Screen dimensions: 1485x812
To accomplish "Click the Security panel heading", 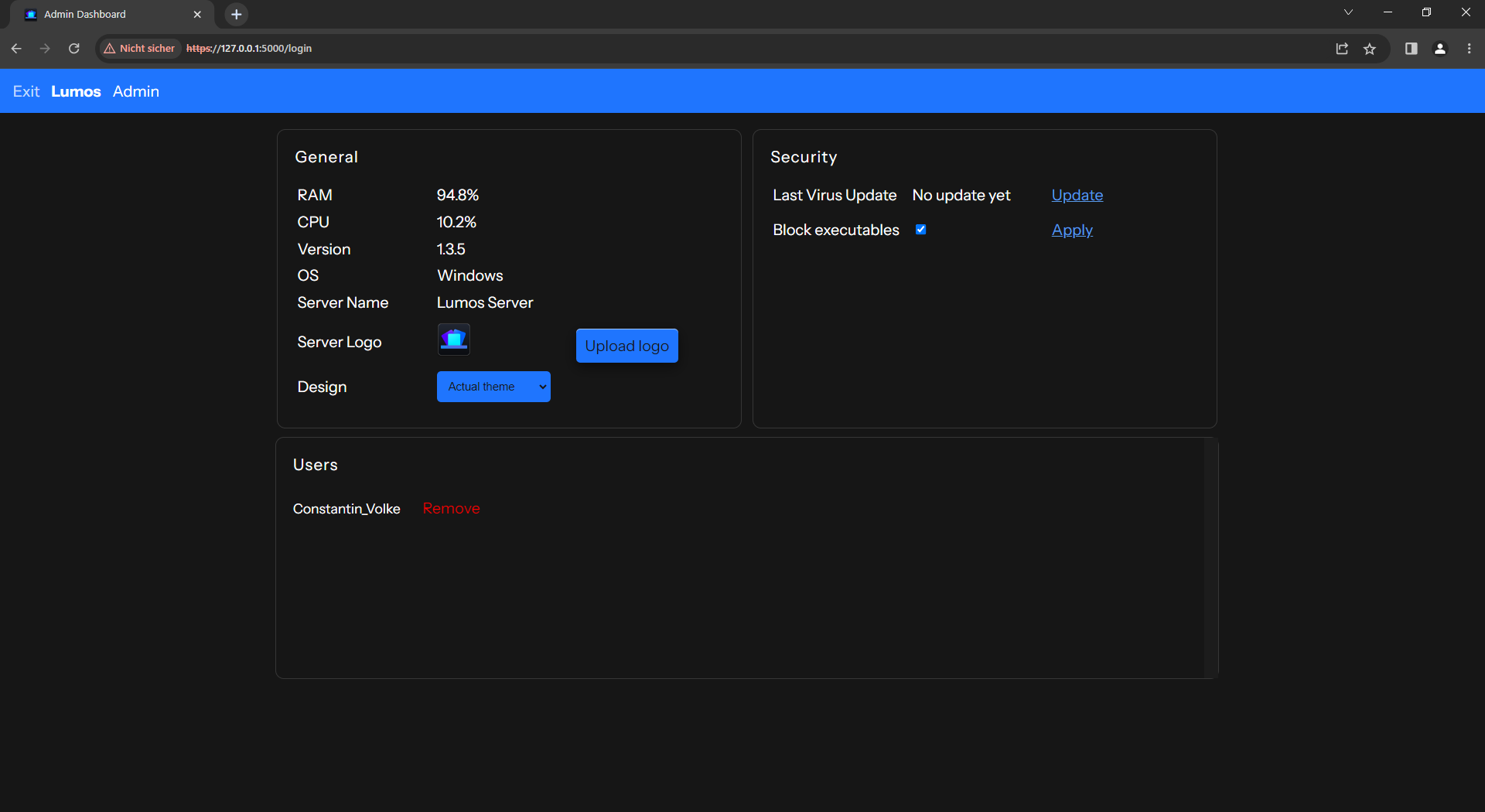I will [804, 157].
